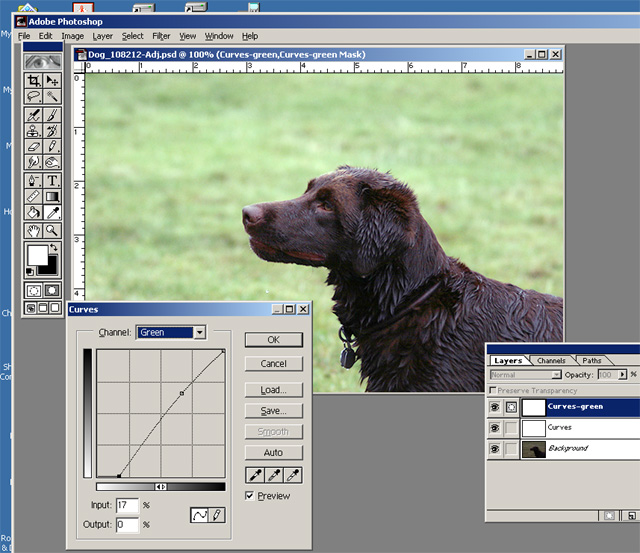Hide the Background layer eye
Screen dimensions: 640x553
point(495,449)
